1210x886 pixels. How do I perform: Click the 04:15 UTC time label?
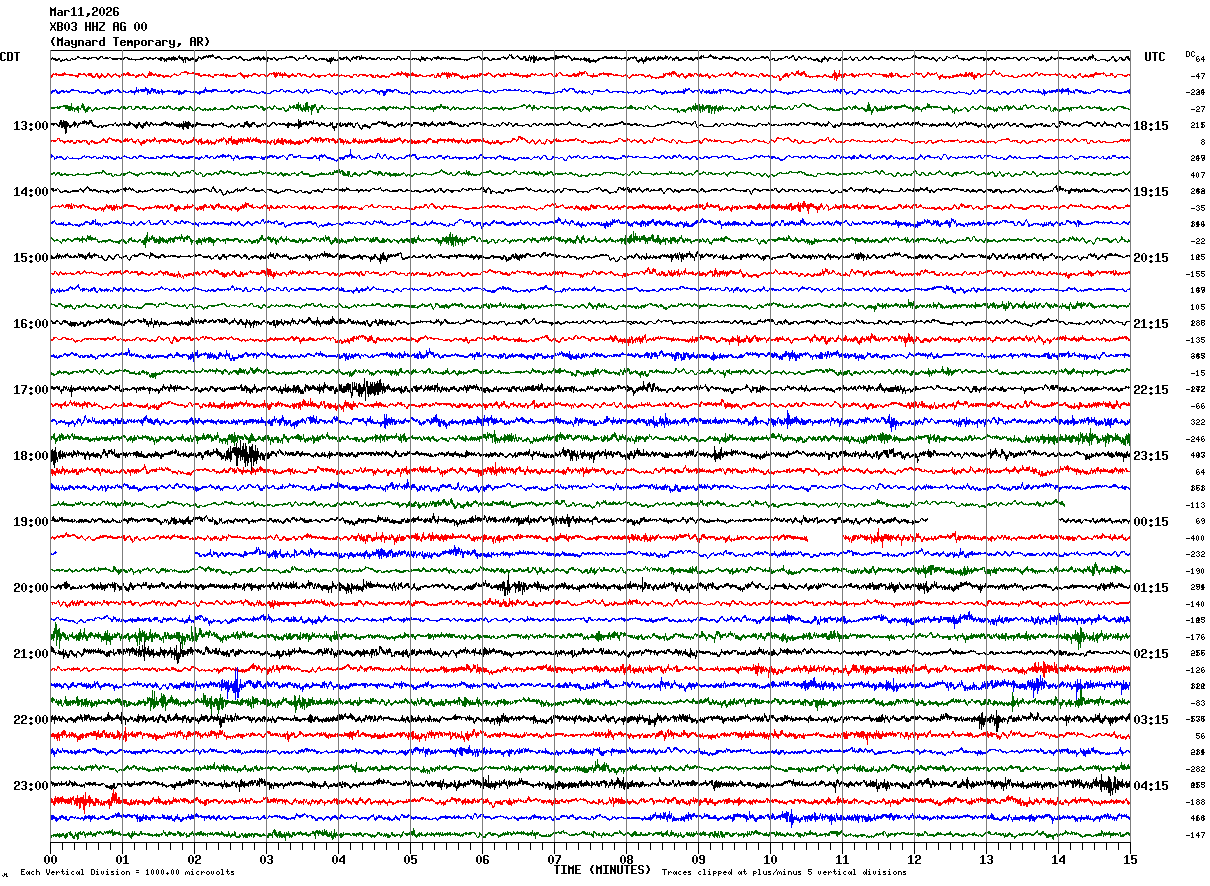[1151, 786]
